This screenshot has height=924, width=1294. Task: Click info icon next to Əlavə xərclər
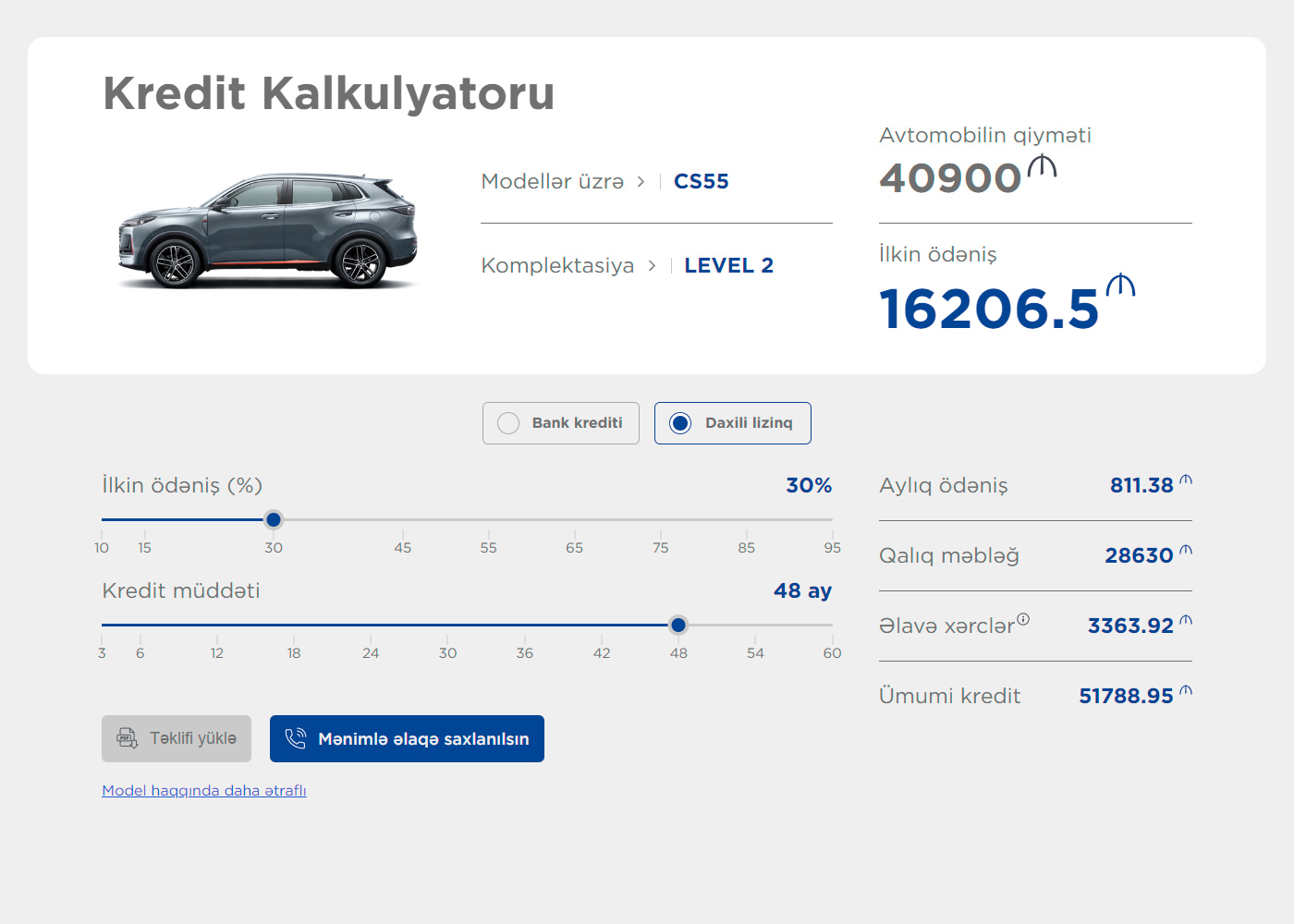coord(1023,619)
